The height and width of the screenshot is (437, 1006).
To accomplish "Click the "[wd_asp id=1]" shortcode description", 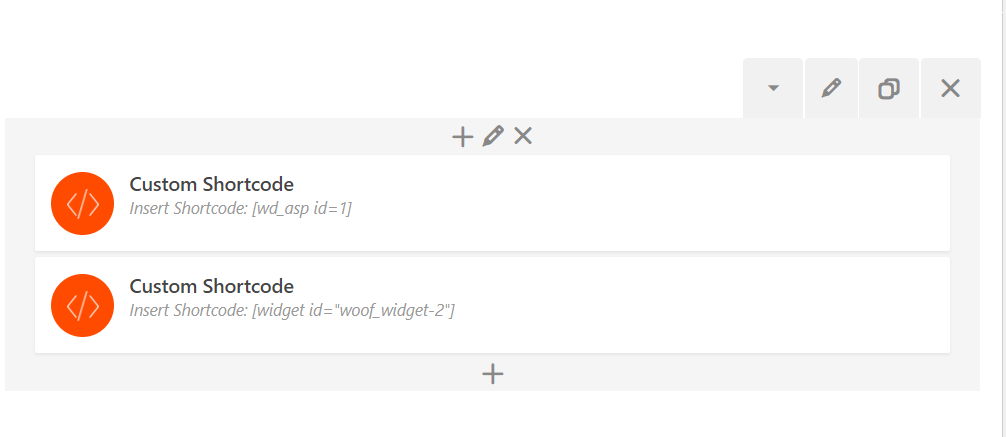I will (299, 209).
